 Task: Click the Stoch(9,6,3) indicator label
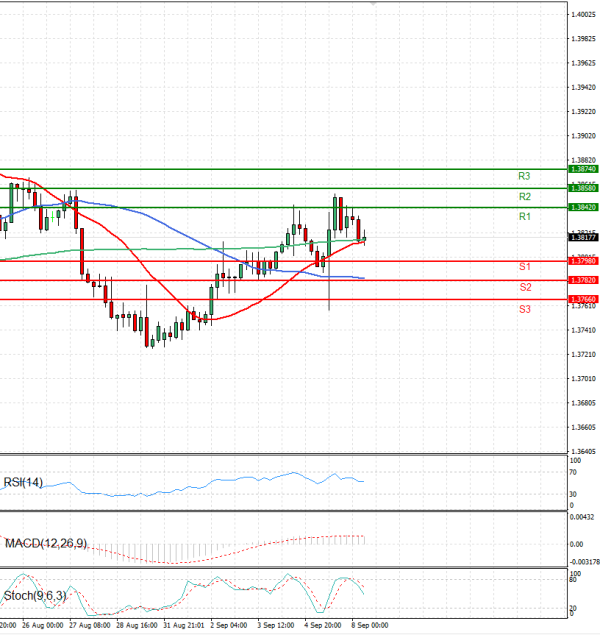(35, 596)
